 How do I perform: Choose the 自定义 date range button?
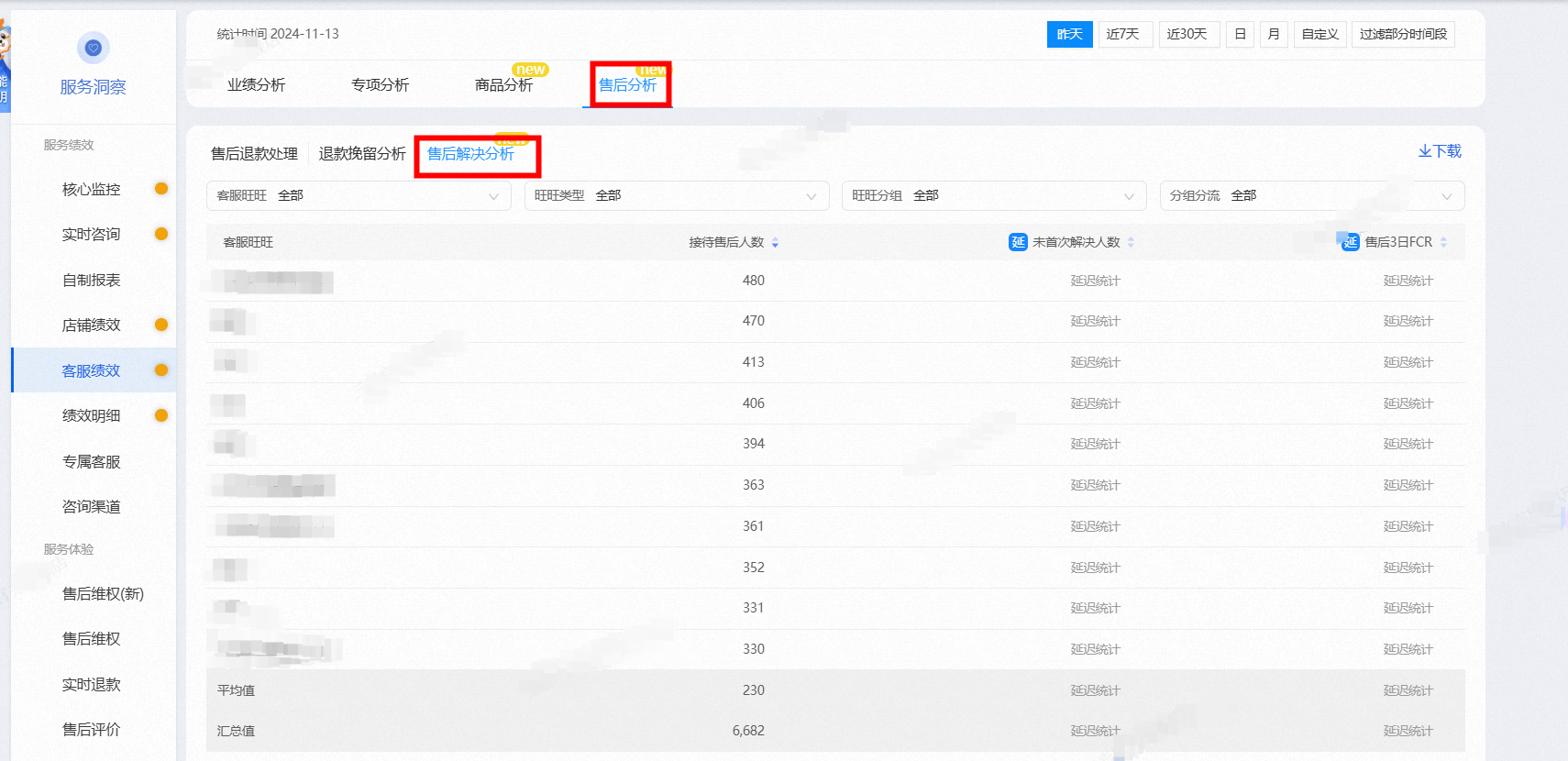[x=1320, y=34]
